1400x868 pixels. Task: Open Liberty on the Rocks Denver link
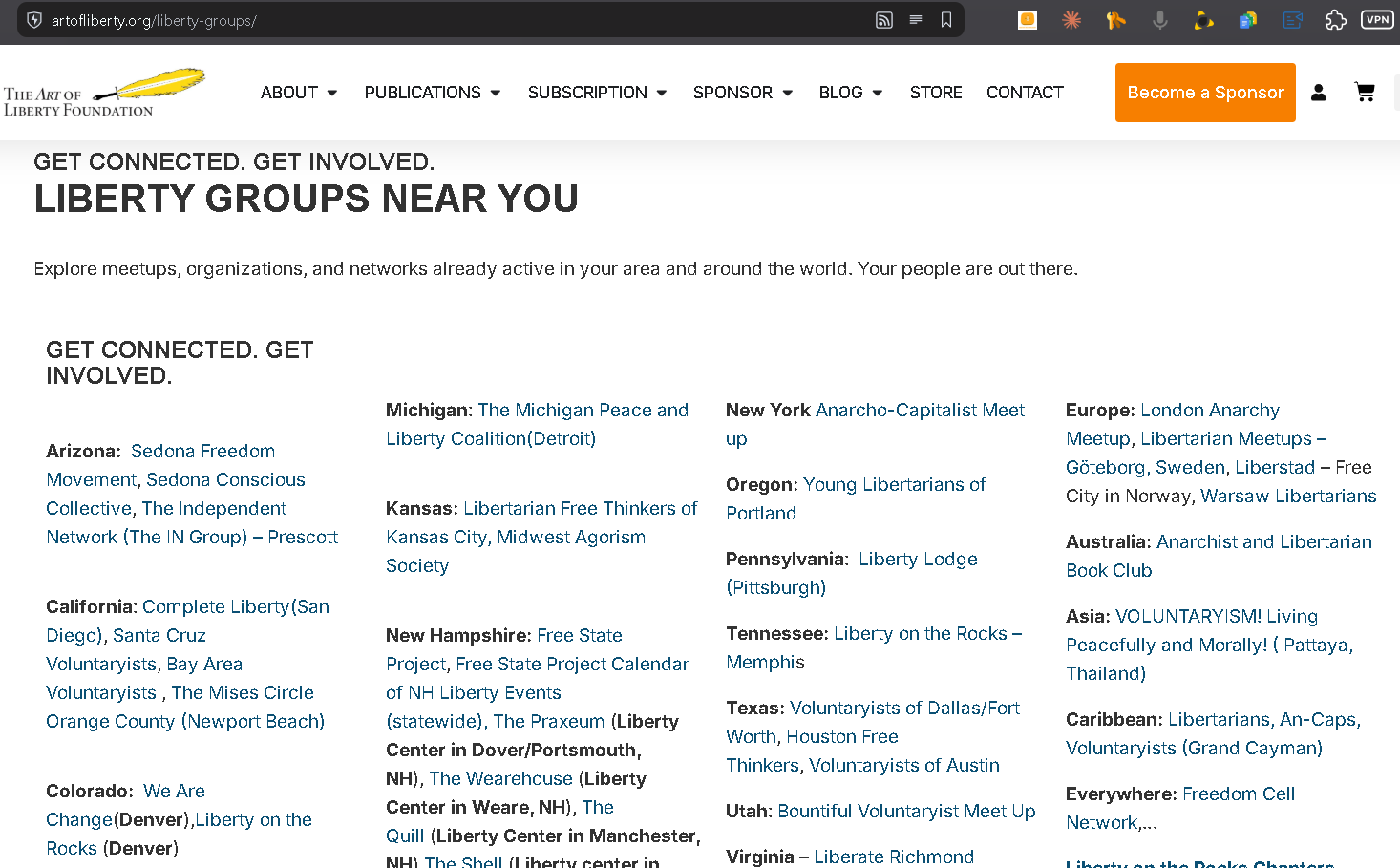click(x=179, y=834)
